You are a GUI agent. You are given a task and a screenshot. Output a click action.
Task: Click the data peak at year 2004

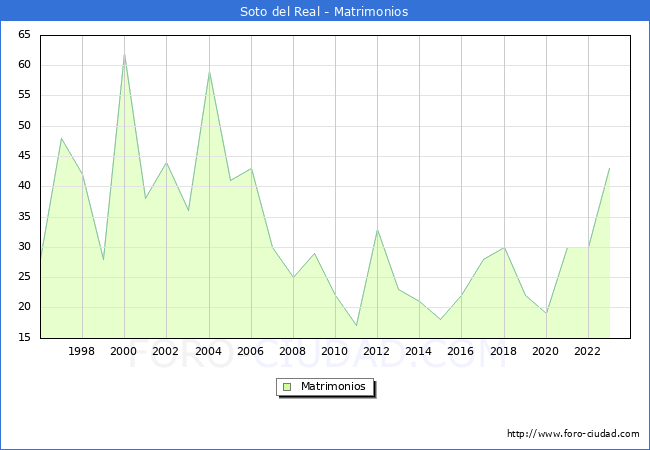(x=209, y=72)
